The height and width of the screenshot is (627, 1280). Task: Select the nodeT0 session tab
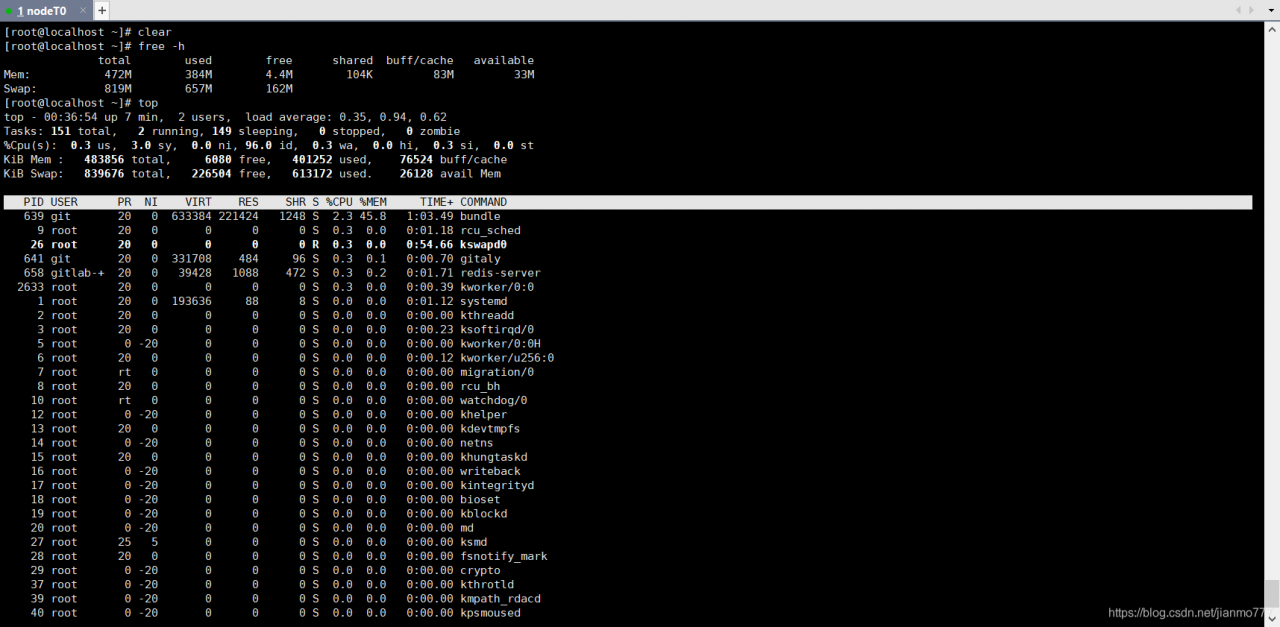[x=47, y=10]
